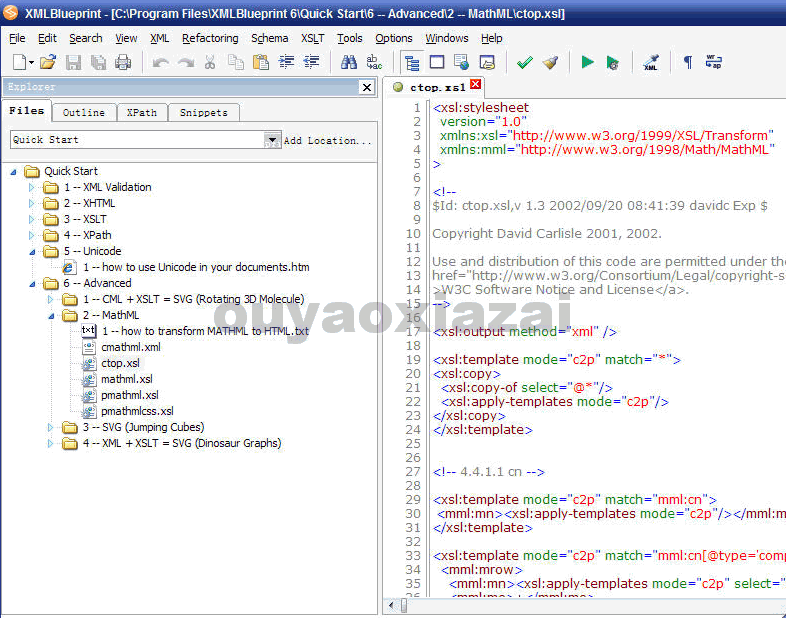The width and height of the screenshot is (786, 618).
Task: Select how to transform MATHML to HTML.txt
Action: (x=206, y=331)
